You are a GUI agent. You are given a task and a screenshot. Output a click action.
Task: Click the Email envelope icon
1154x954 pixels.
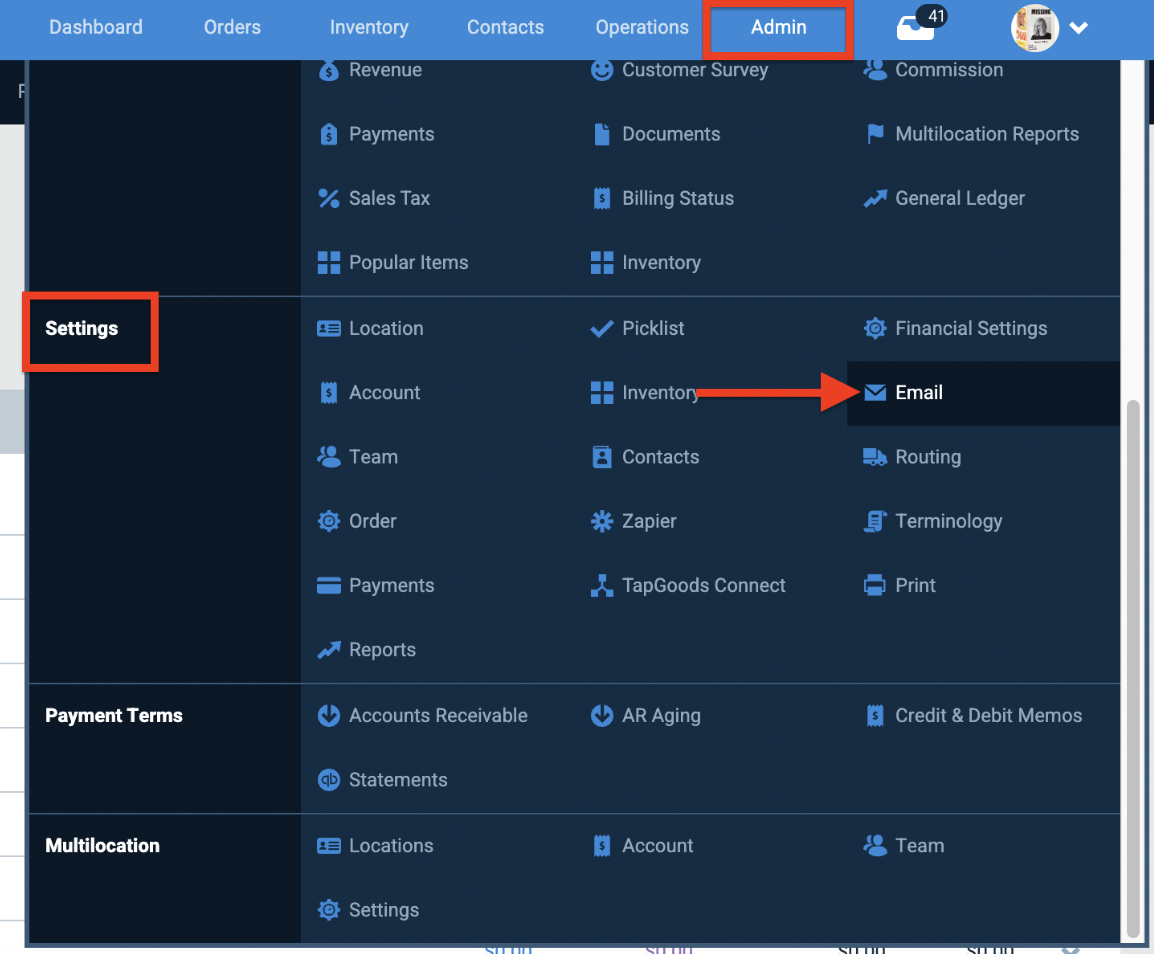click(874, 392)
